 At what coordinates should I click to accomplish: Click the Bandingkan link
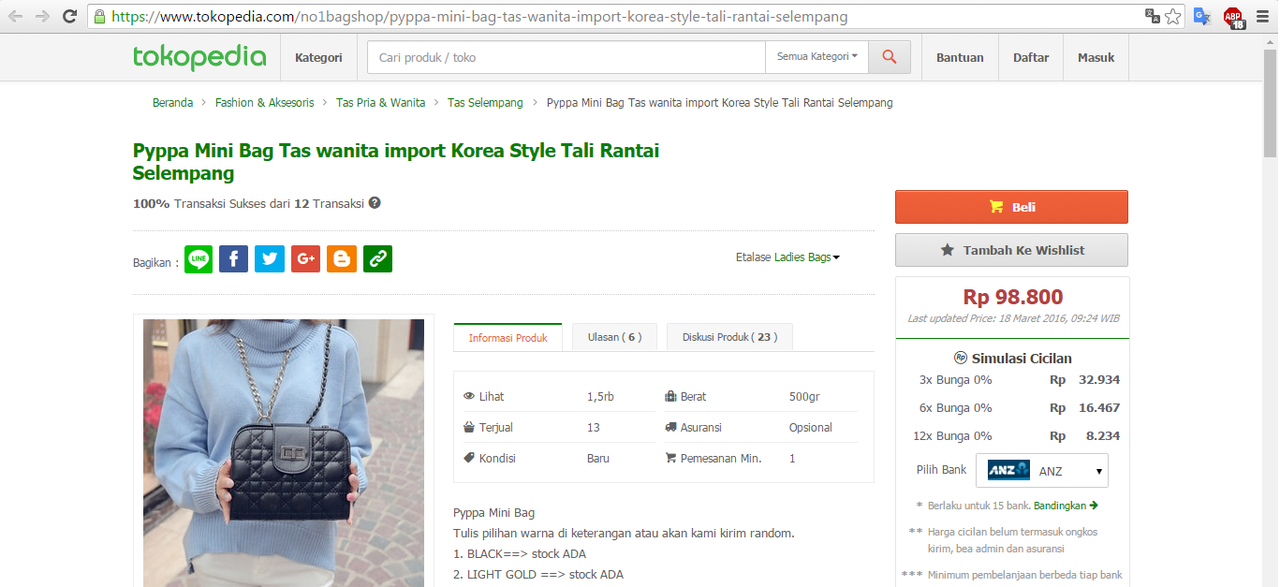coord(1066,505)
